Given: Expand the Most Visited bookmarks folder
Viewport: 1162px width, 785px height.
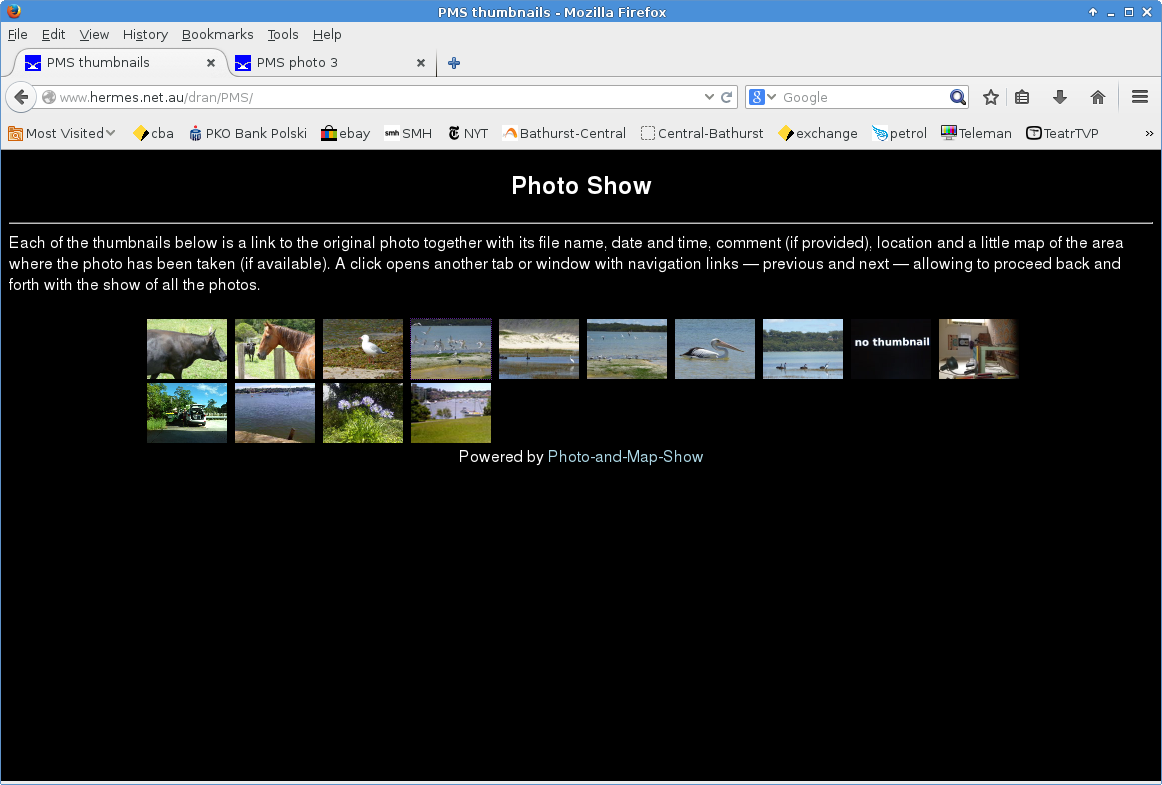Looking at the screenshot, I should coord(62,133).
